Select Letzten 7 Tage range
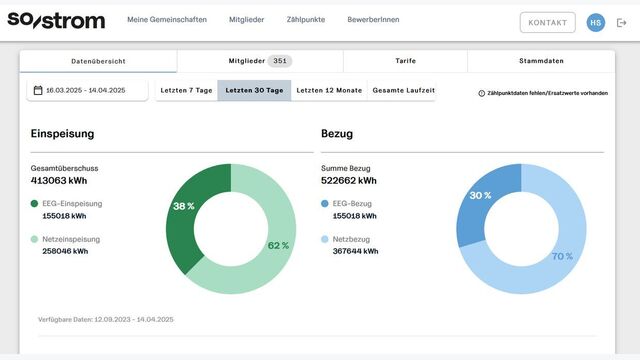Image resolution: width=640 pixels, height=360 pixels. (186, 90)
